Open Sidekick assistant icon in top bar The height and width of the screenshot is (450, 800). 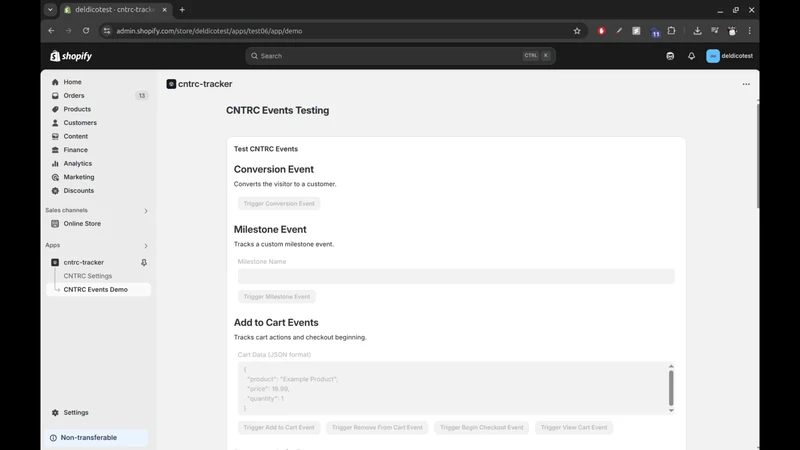click(x=670, y=56)
